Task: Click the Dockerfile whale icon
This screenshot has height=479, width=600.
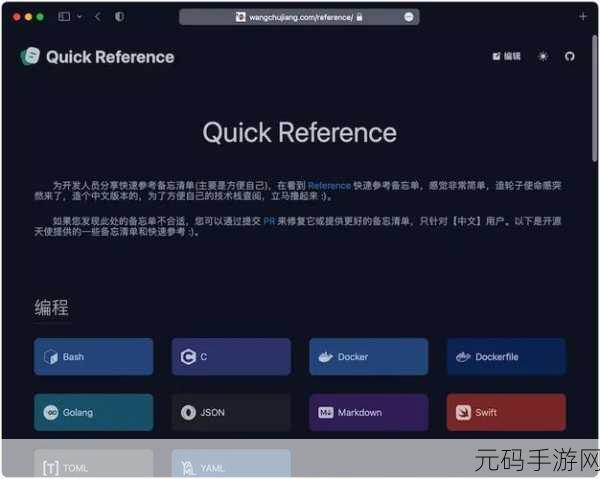Action: click(463, 357)
